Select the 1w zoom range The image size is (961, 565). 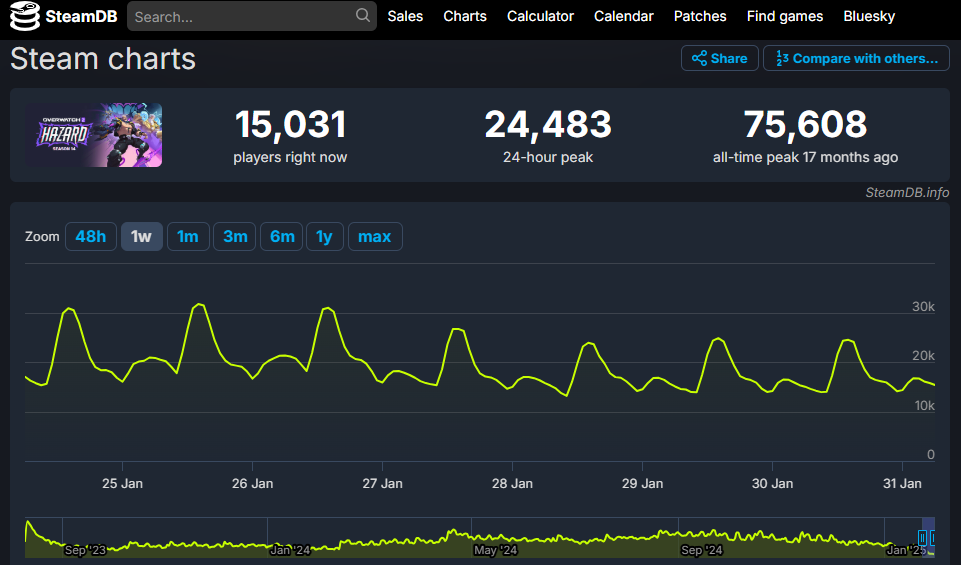pos(141,237)
